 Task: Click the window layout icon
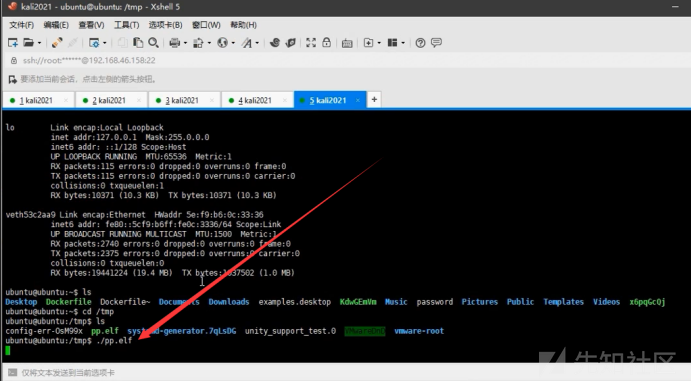tap(392, 43)
